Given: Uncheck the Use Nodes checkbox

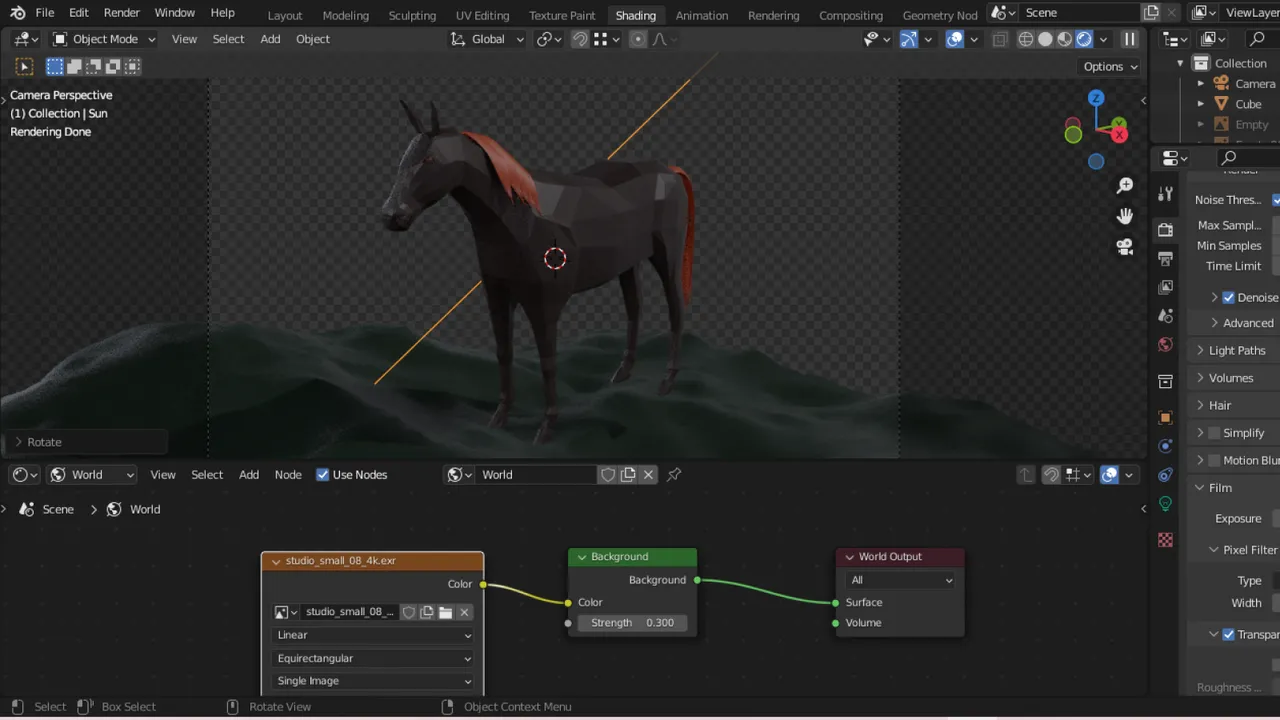Looking at the screenshot, I should coord(322,475).
